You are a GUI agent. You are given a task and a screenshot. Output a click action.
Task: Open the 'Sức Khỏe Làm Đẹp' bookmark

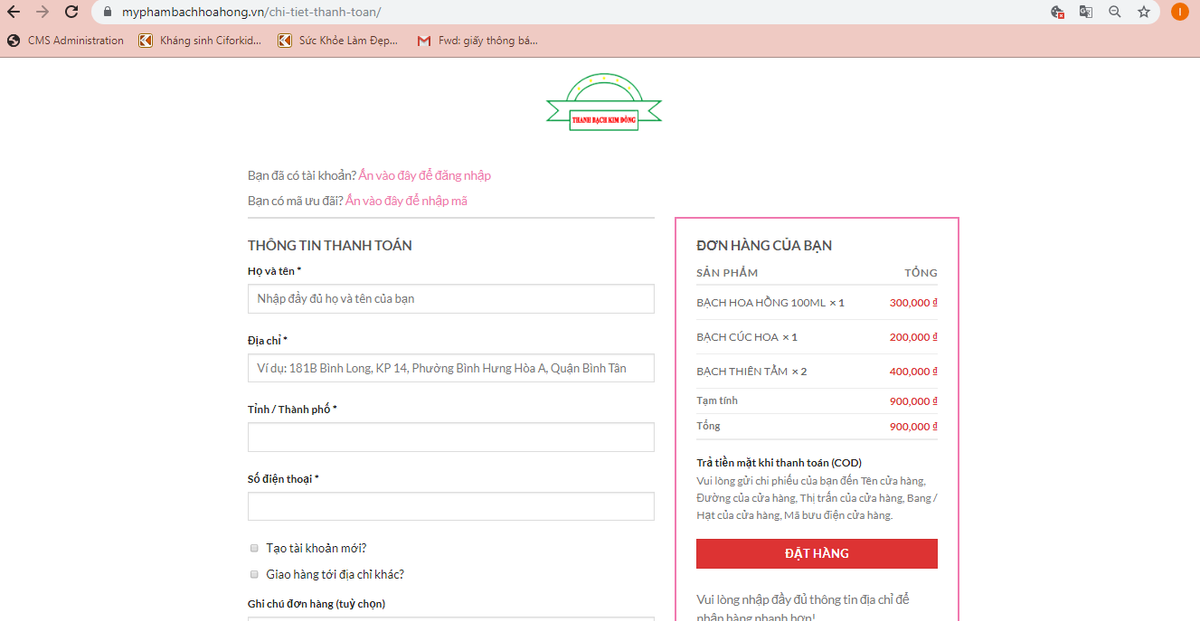[x=338, y=41]
